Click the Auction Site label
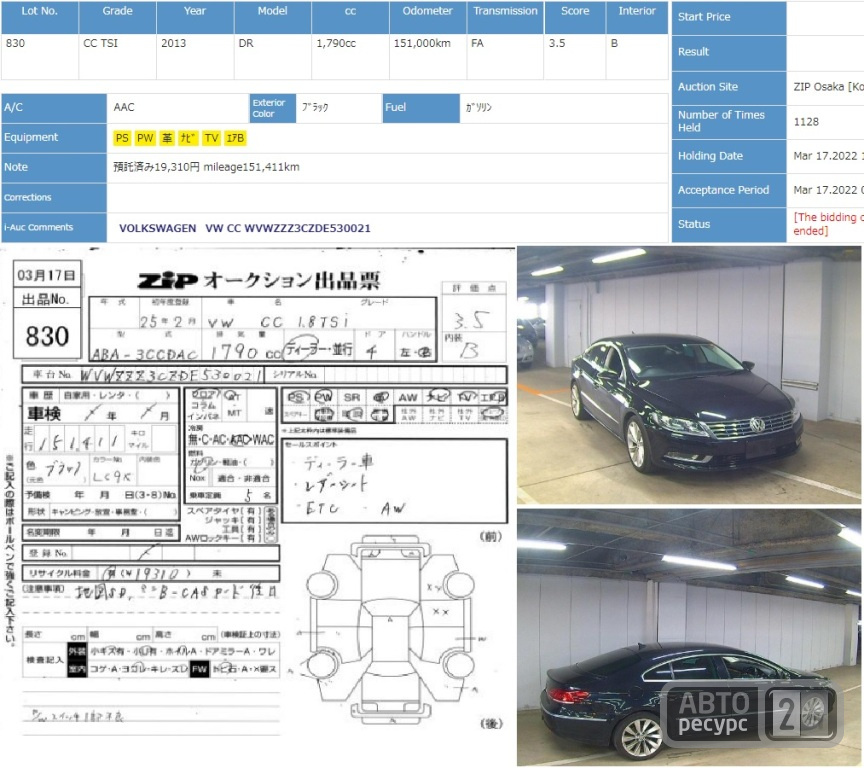Screen dimensions: 864x768 point(729,87)
